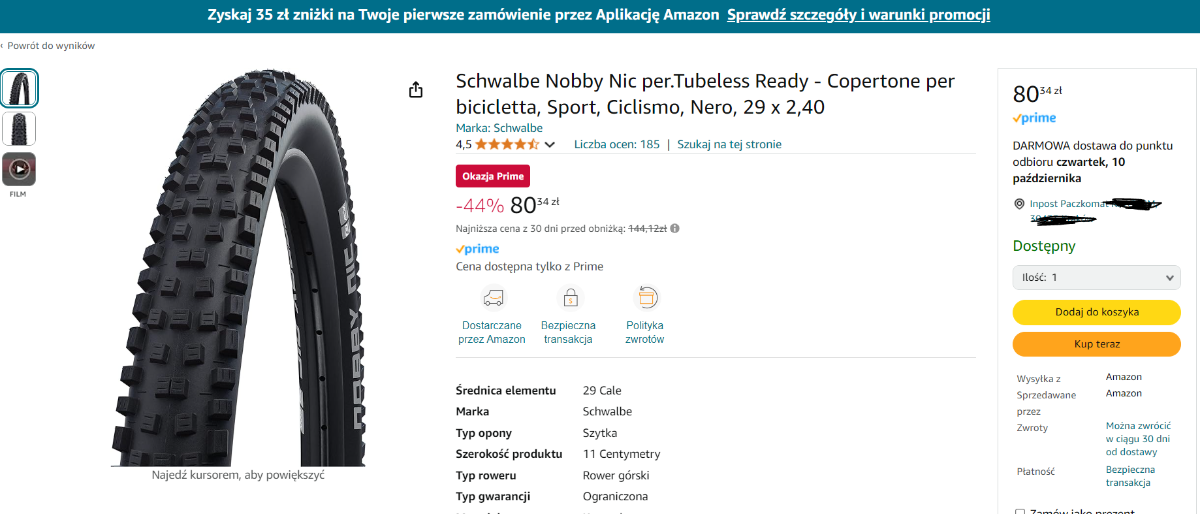Click the Kup teraz button

pyautogui.click(x=1096, y=344)
